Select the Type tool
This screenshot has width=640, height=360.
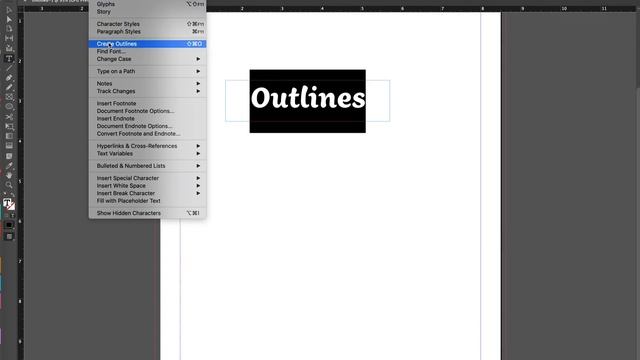coord(9,58)
